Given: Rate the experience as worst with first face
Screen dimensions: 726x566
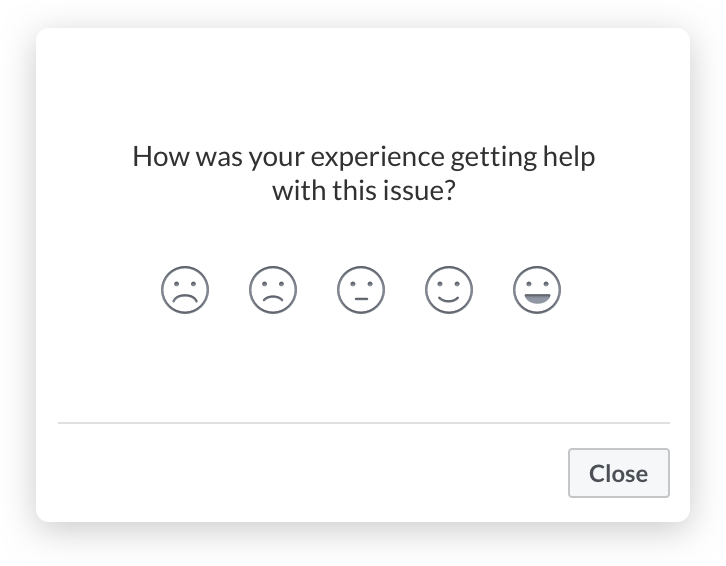Looking at the screenshot, I should click(x=185, y=290).
